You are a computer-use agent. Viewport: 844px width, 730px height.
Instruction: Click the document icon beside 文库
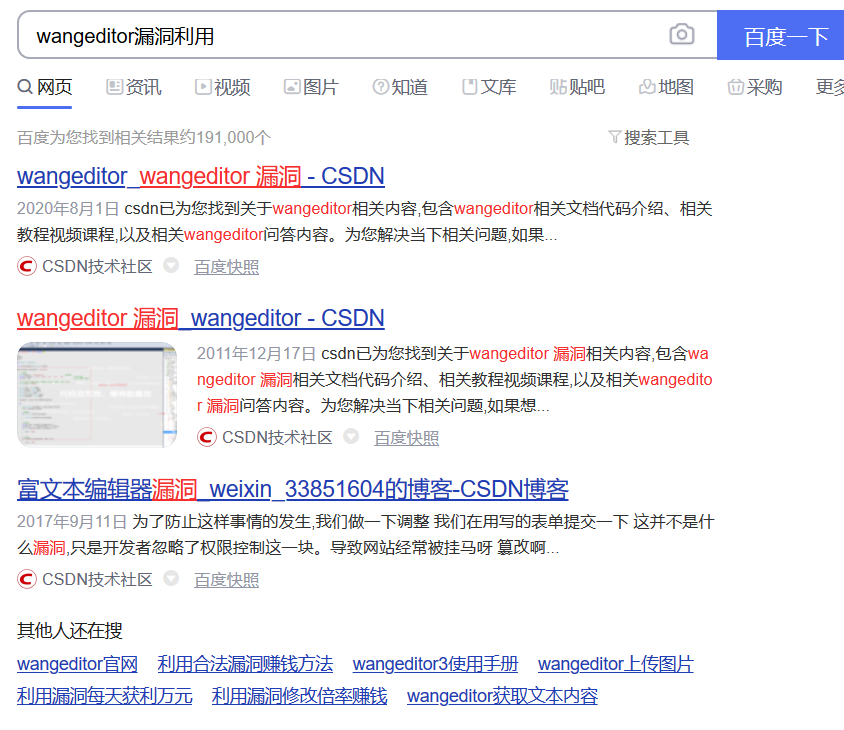(469, 86)
